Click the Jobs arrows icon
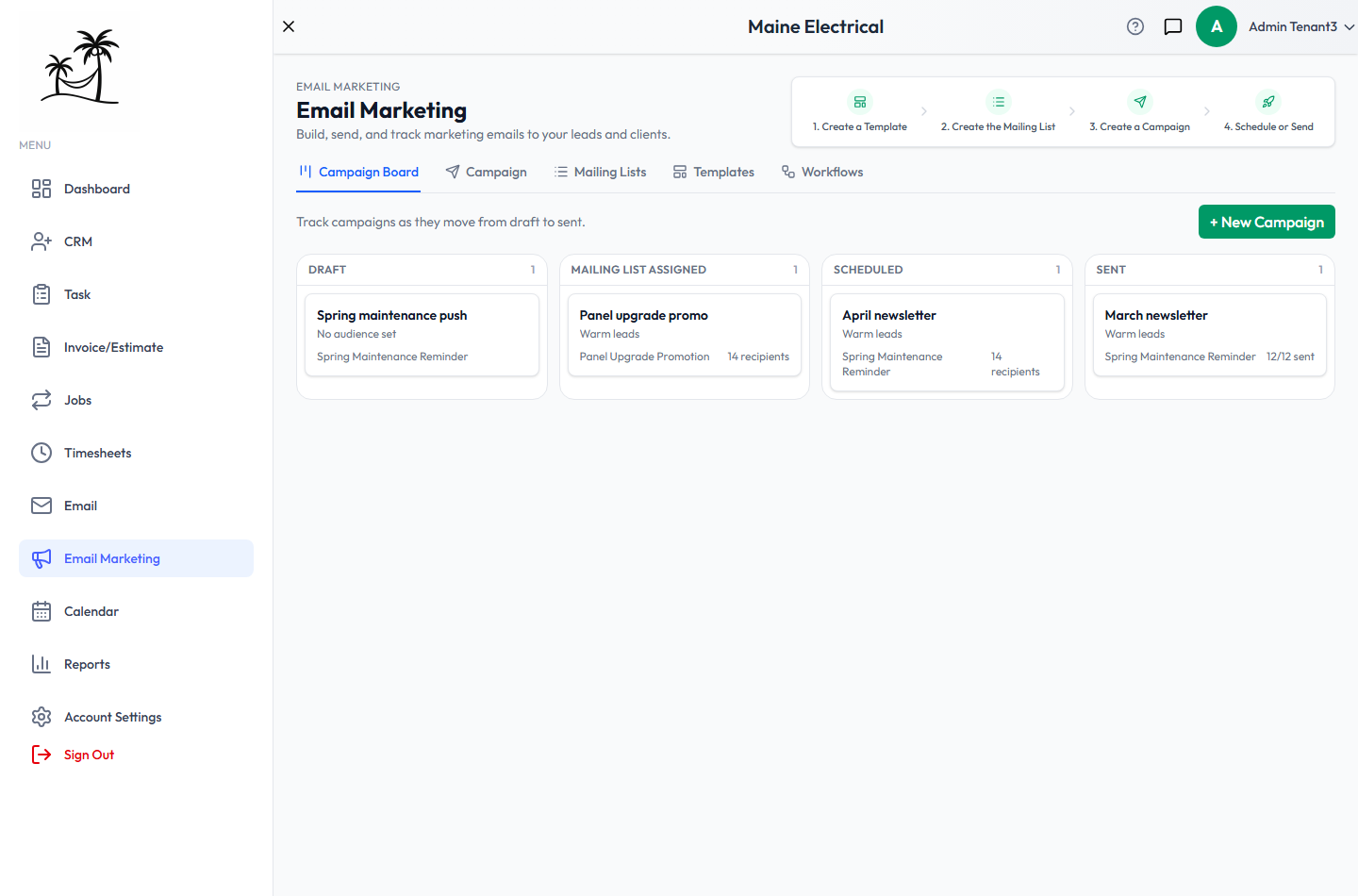The height and width of the screenshot is (896, 1358). click(x=41, y=400)
